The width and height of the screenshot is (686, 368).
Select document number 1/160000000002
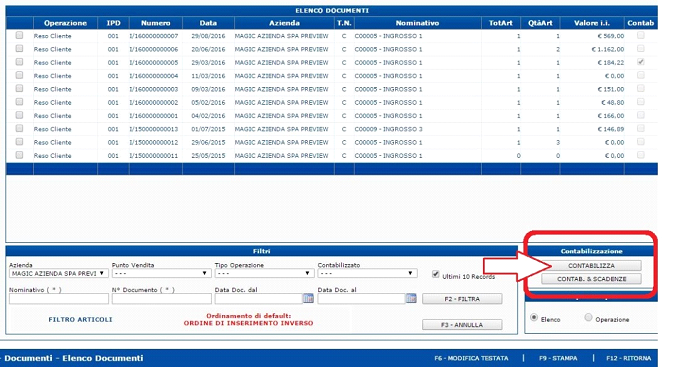(x=154, y=102)
